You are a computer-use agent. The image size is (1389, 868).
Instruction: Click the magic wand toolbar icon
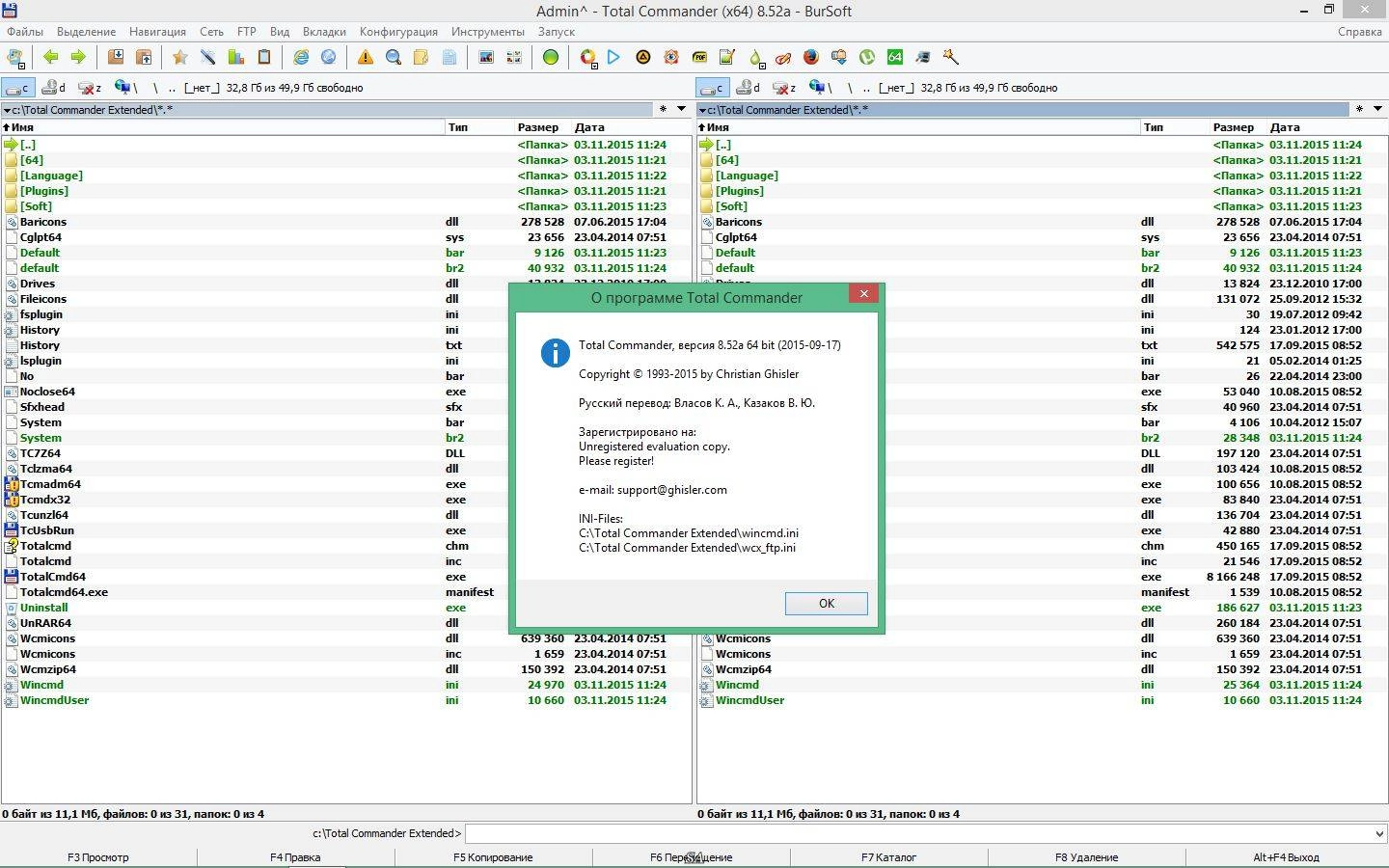pos(951,58)
